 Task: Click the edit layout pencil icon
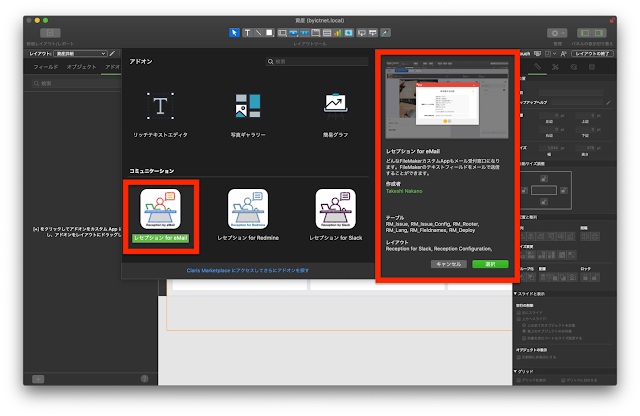[112, 53]
